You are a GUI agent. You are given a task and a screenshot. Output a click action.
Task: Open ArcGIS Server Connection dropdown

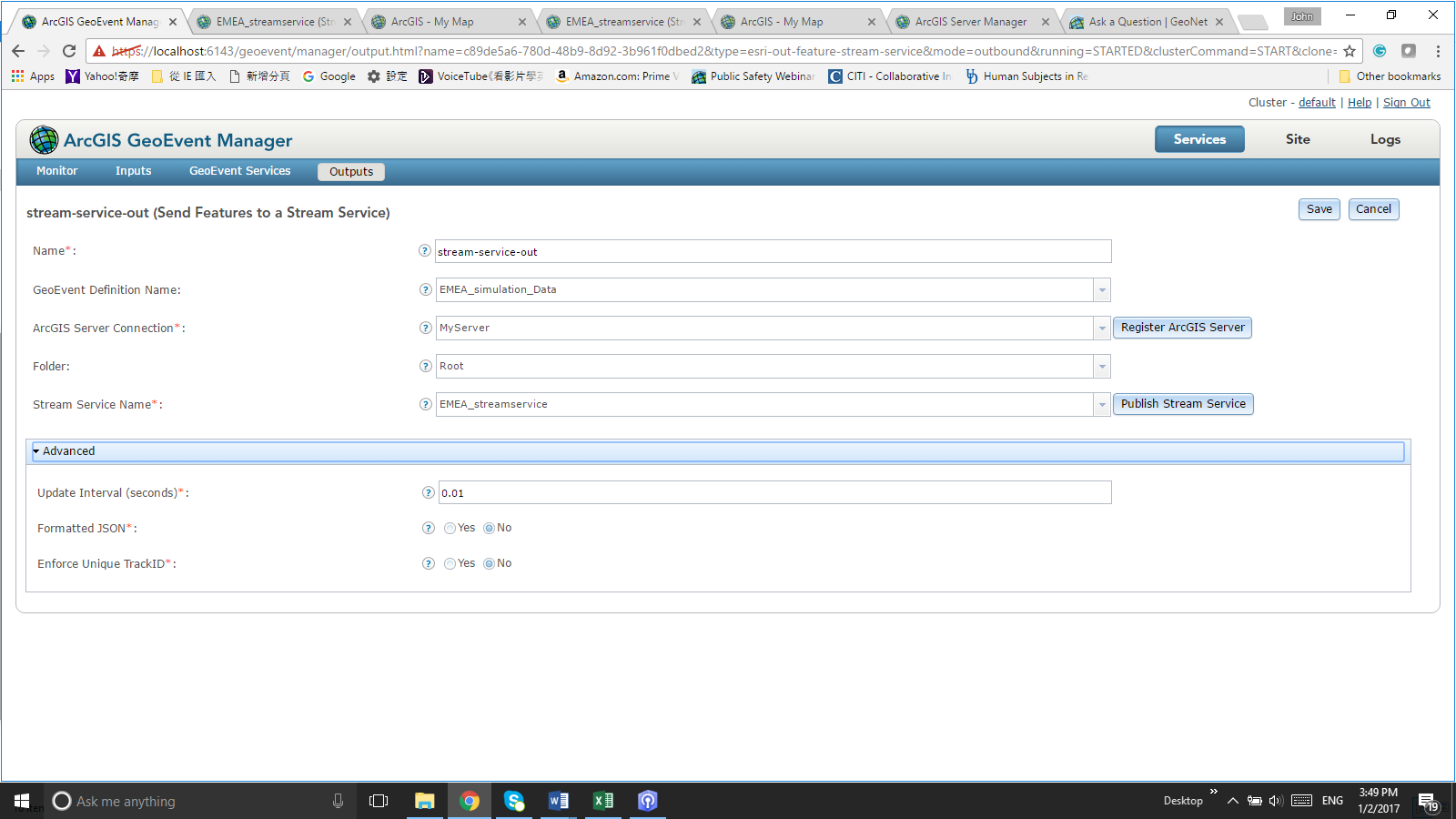[1102, 329]
